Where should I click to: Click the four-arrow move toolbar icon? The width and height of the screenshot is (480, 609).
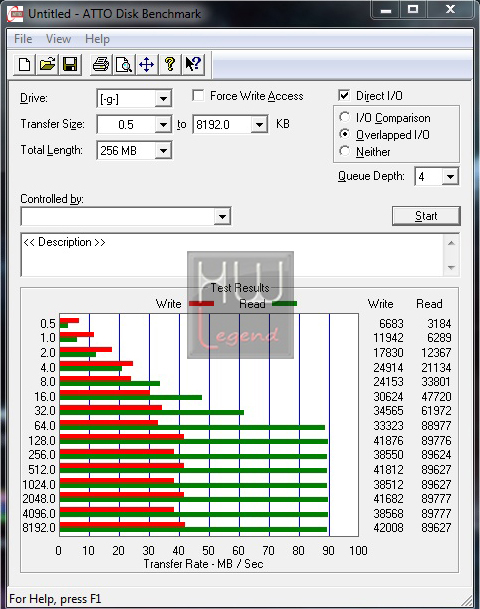click(x=146, y=64)
